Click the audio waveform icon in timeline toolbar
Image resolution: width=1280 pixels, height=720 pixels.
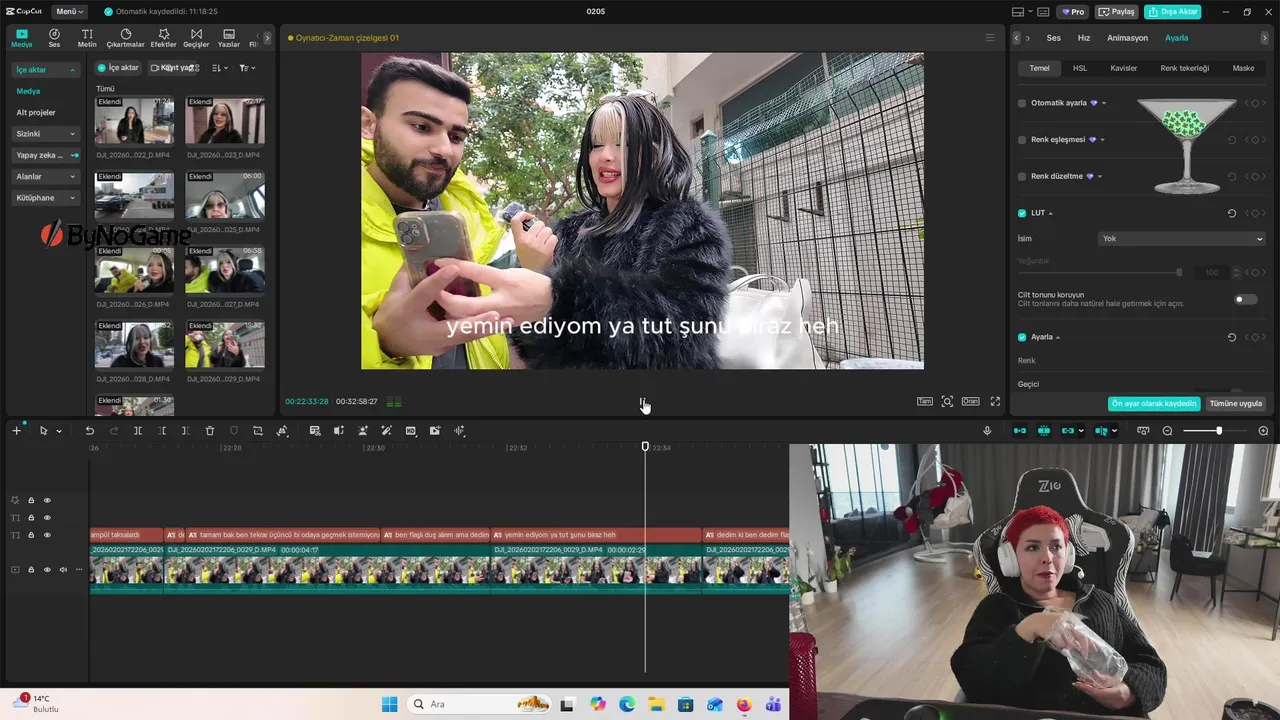pyautogui.click(x=460, y=431)
